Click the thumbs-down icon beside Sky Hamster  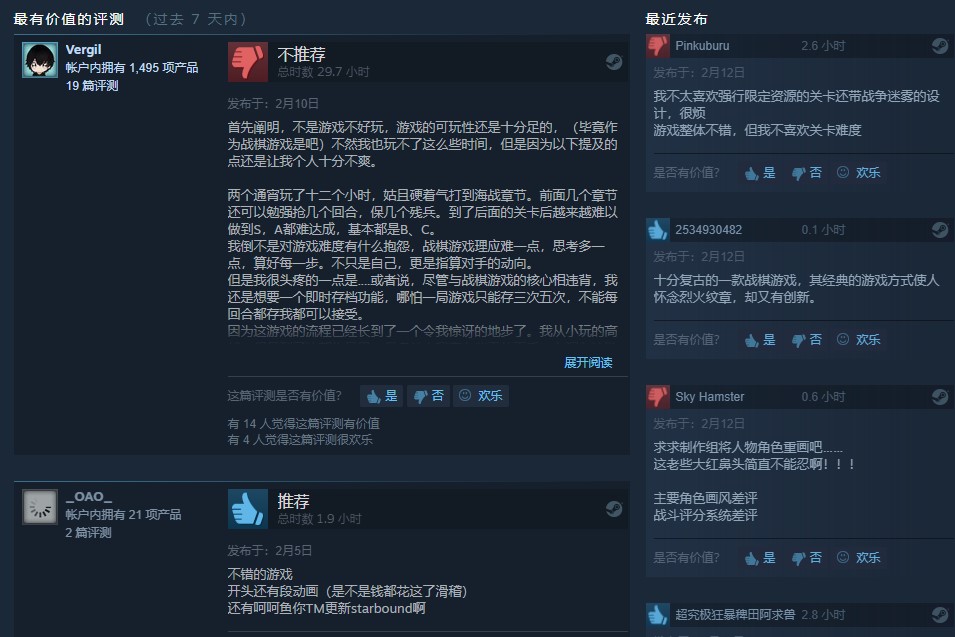658,396
